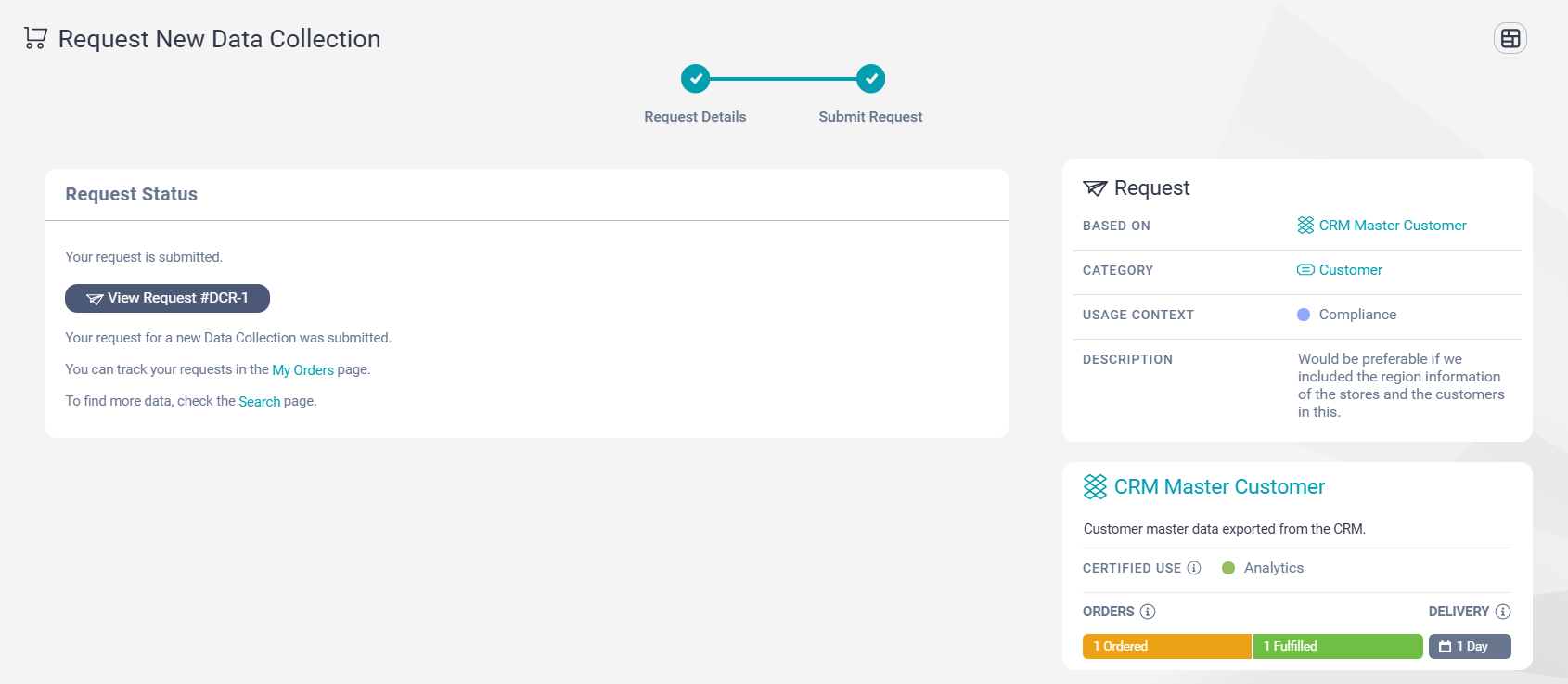
Task: Open View Request #DCR-1 button
Action: point(167,298)
